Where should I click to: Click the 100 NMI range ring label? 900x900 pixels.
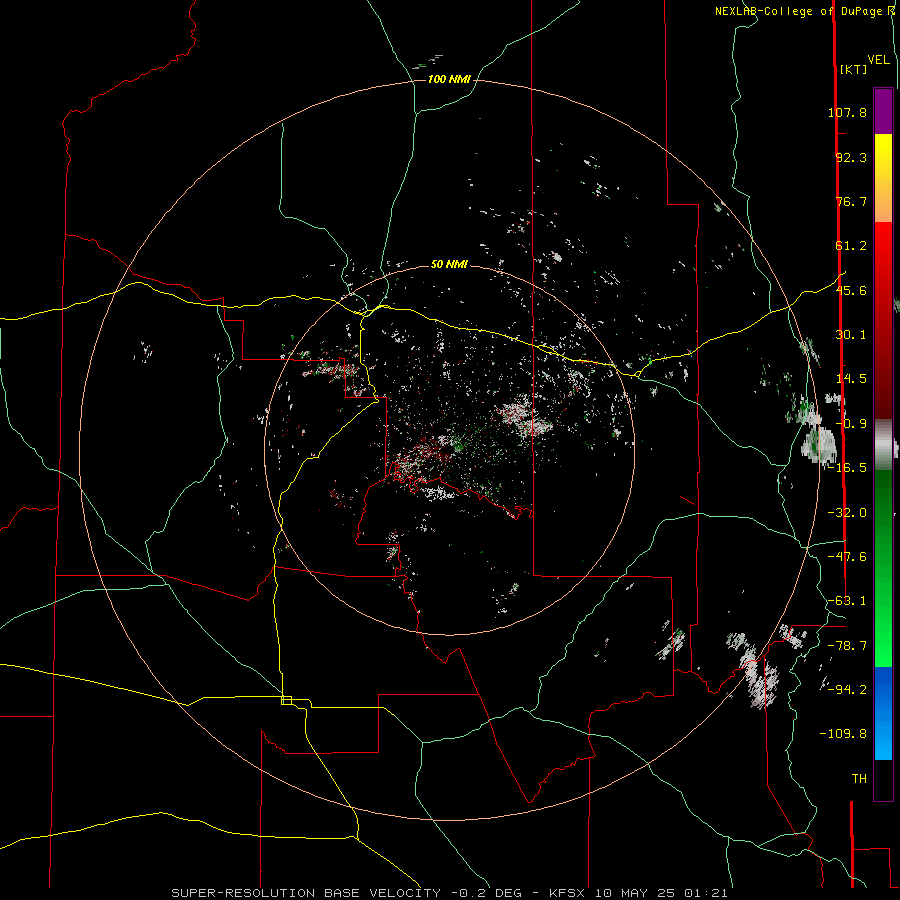449,79
